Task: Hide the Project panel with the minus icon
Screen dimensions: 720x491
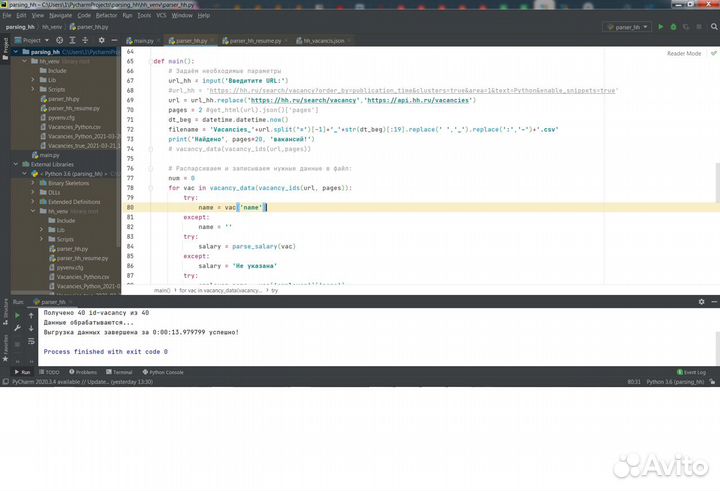Action: coord(114,40)
